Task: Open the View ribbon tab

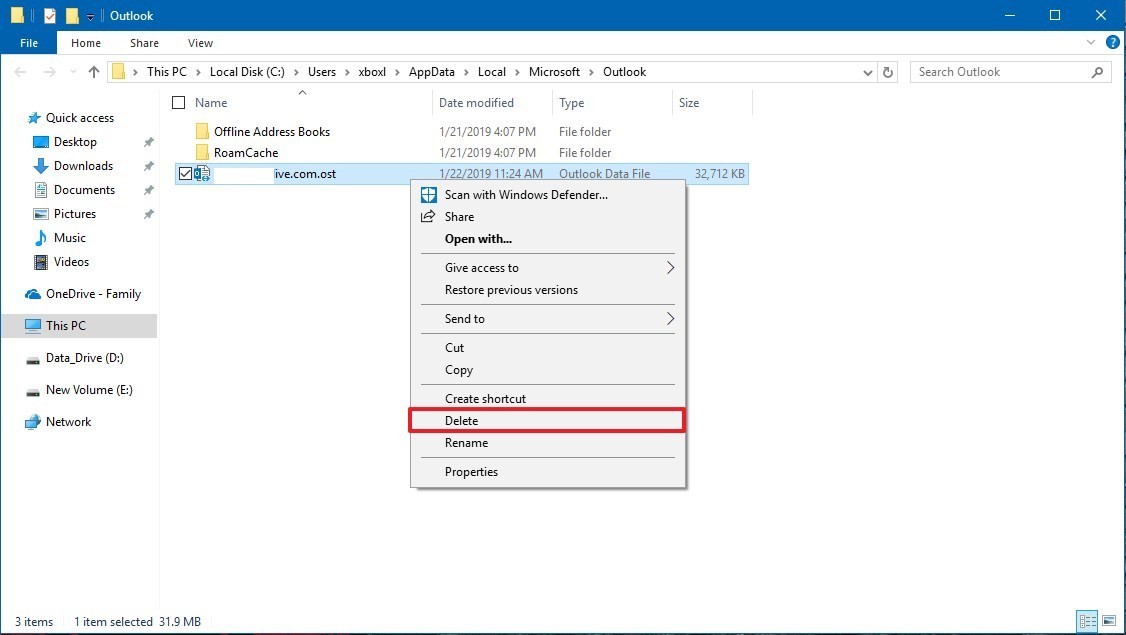Action: (x=200, y=43)
